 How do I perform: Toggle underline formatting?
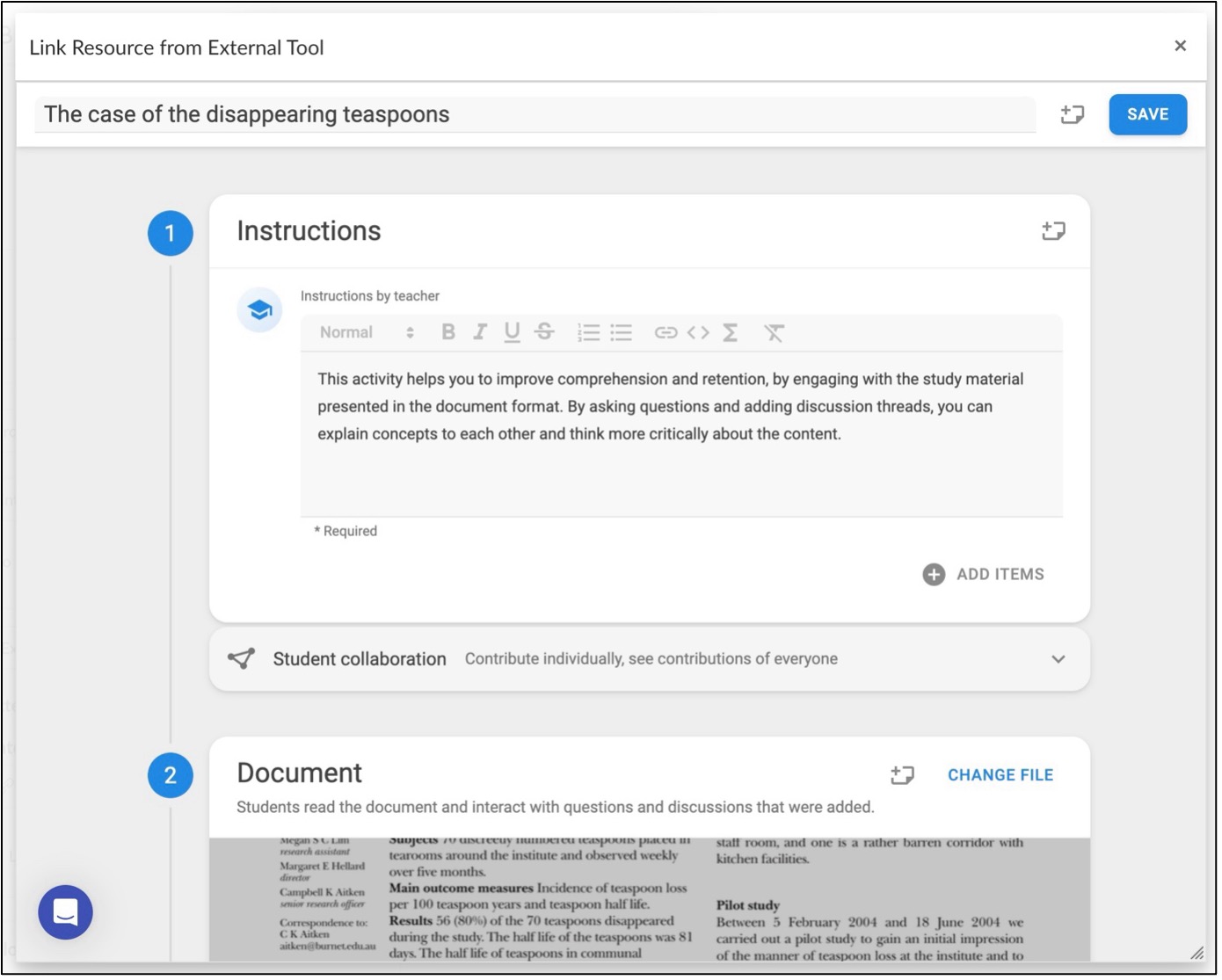click(x=512, y=332)
